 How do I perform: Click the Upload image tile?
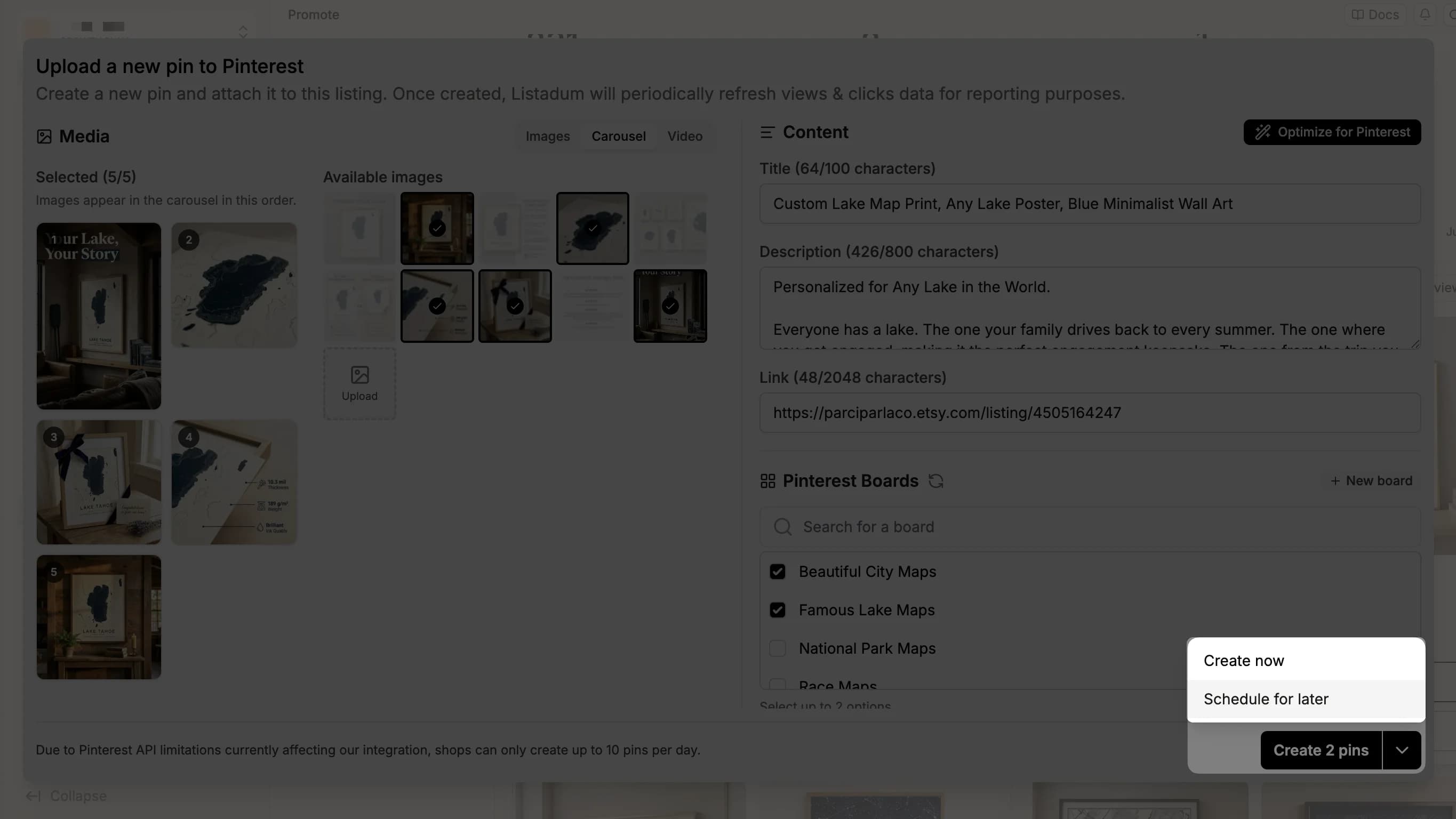[x=359, y=384]
